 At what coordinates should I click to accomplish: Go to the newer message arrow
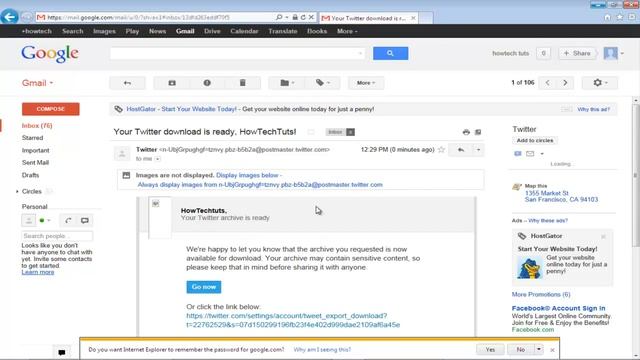click(x=547, y=83)
